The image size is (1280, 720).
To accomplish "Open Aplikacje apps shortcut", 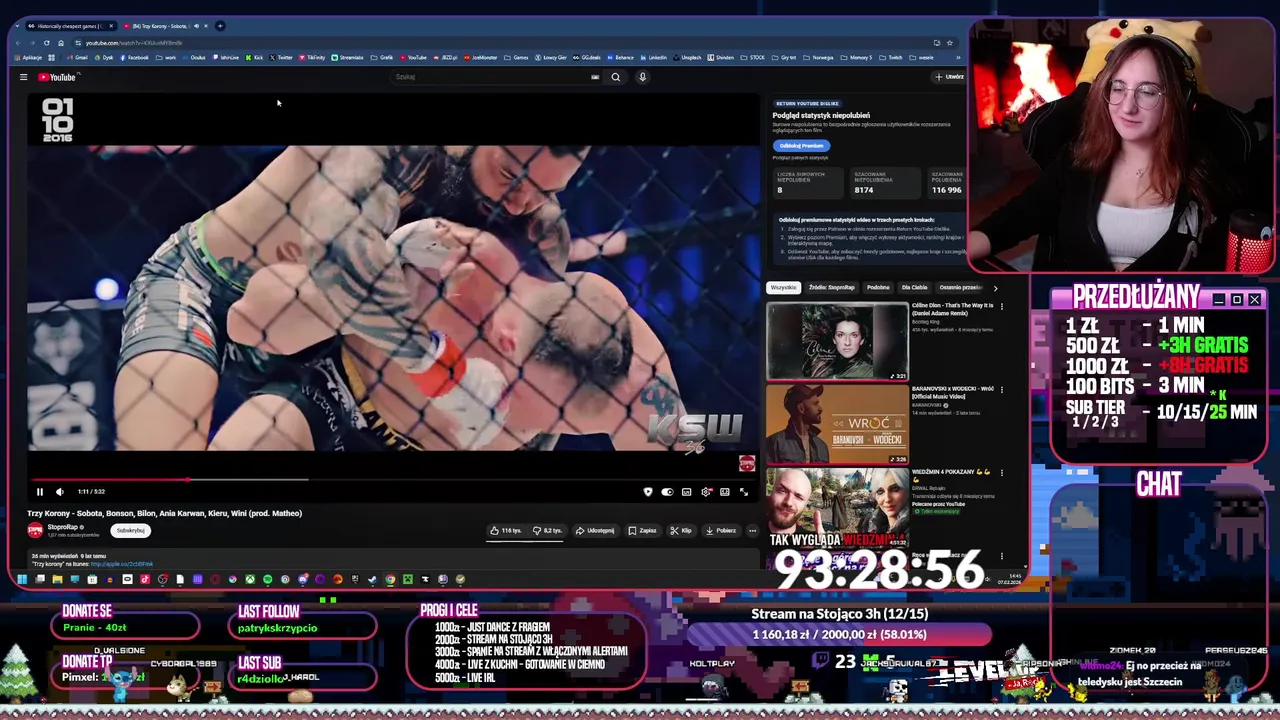I will [28, 58].
